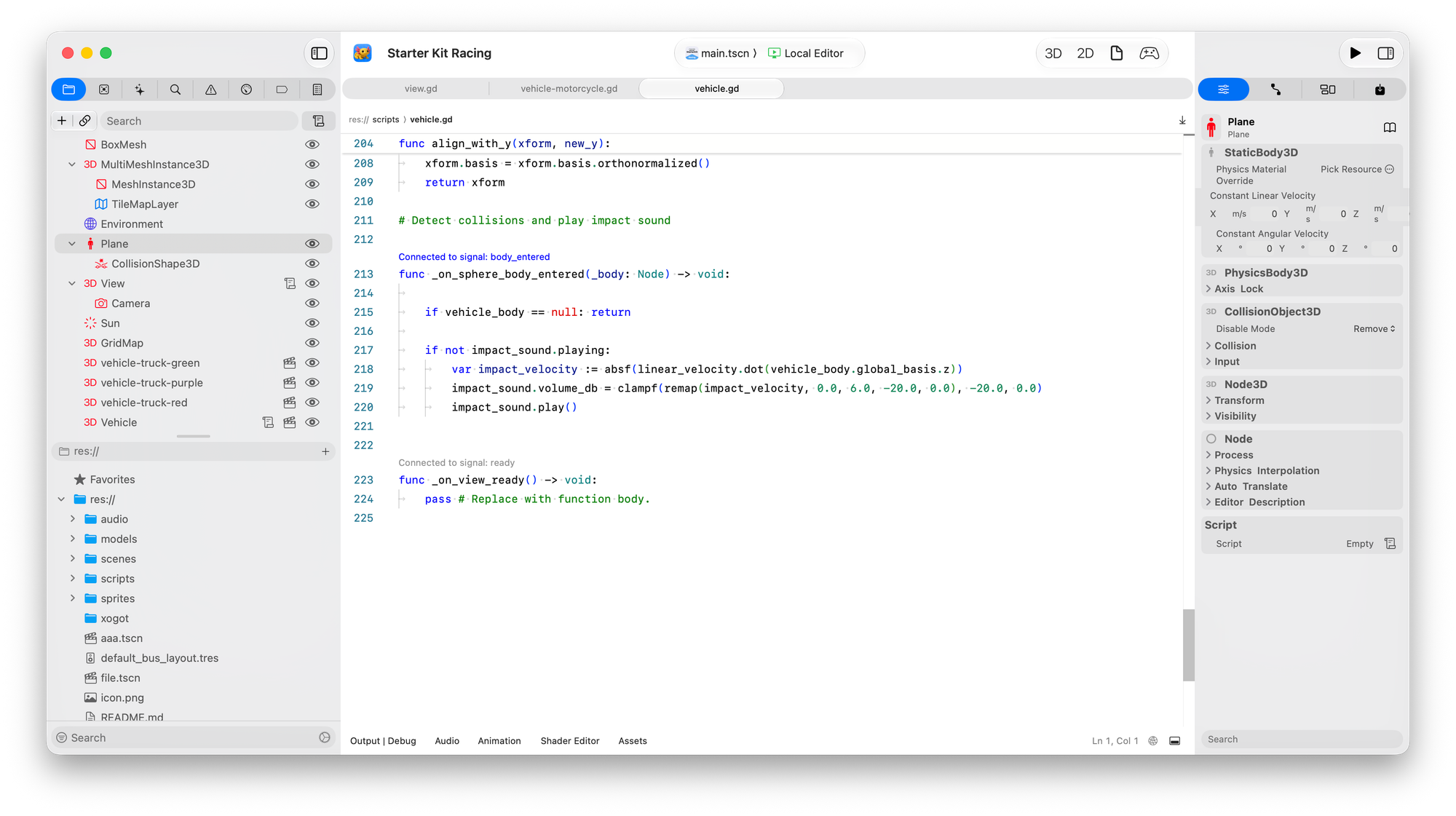
Task: Switch to the vehicle-motorcycle.gd tab
Action: (569, 89)
